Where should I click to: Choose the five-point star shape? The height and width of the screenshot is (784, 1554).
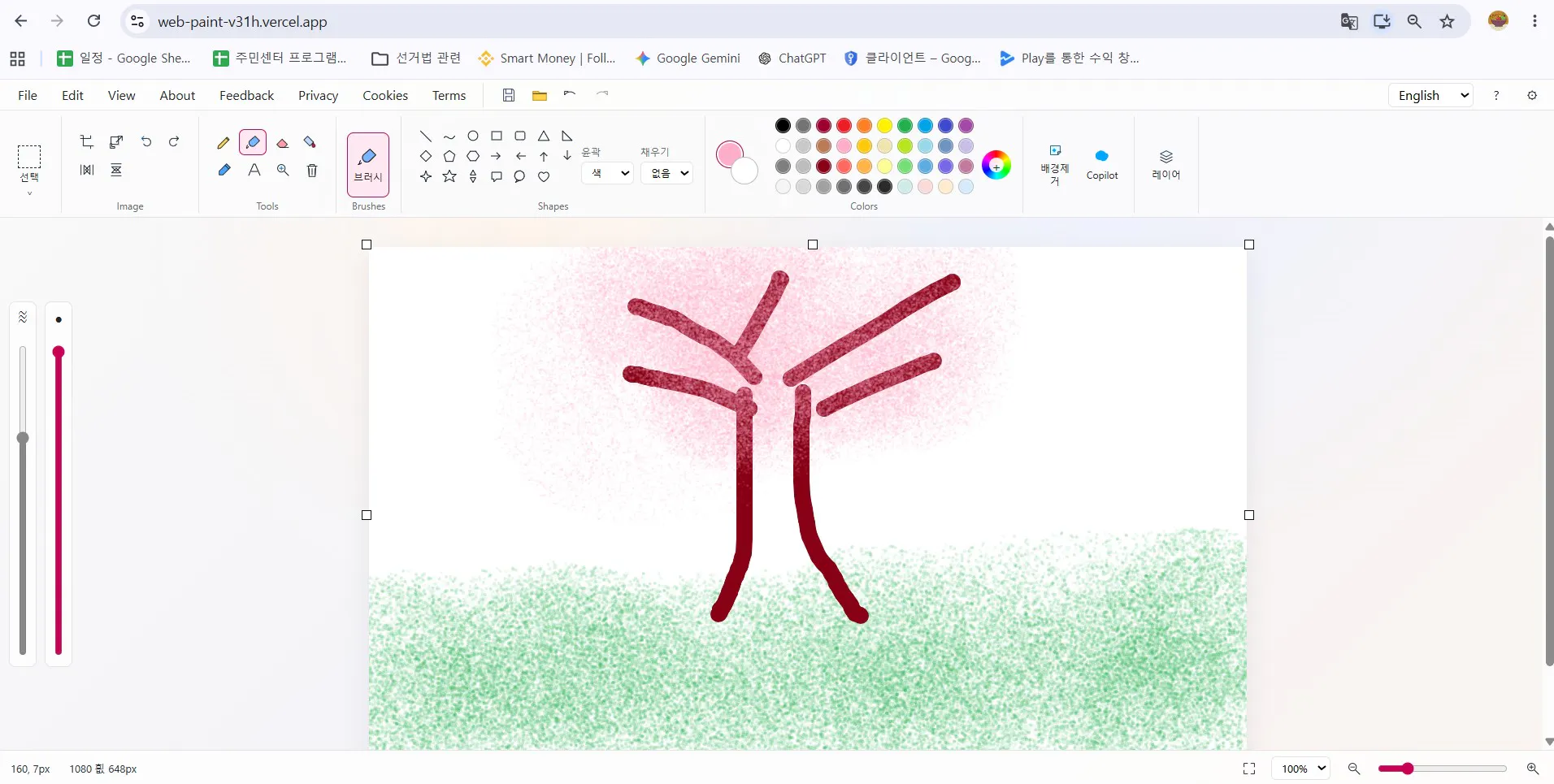tap(449, 176)
